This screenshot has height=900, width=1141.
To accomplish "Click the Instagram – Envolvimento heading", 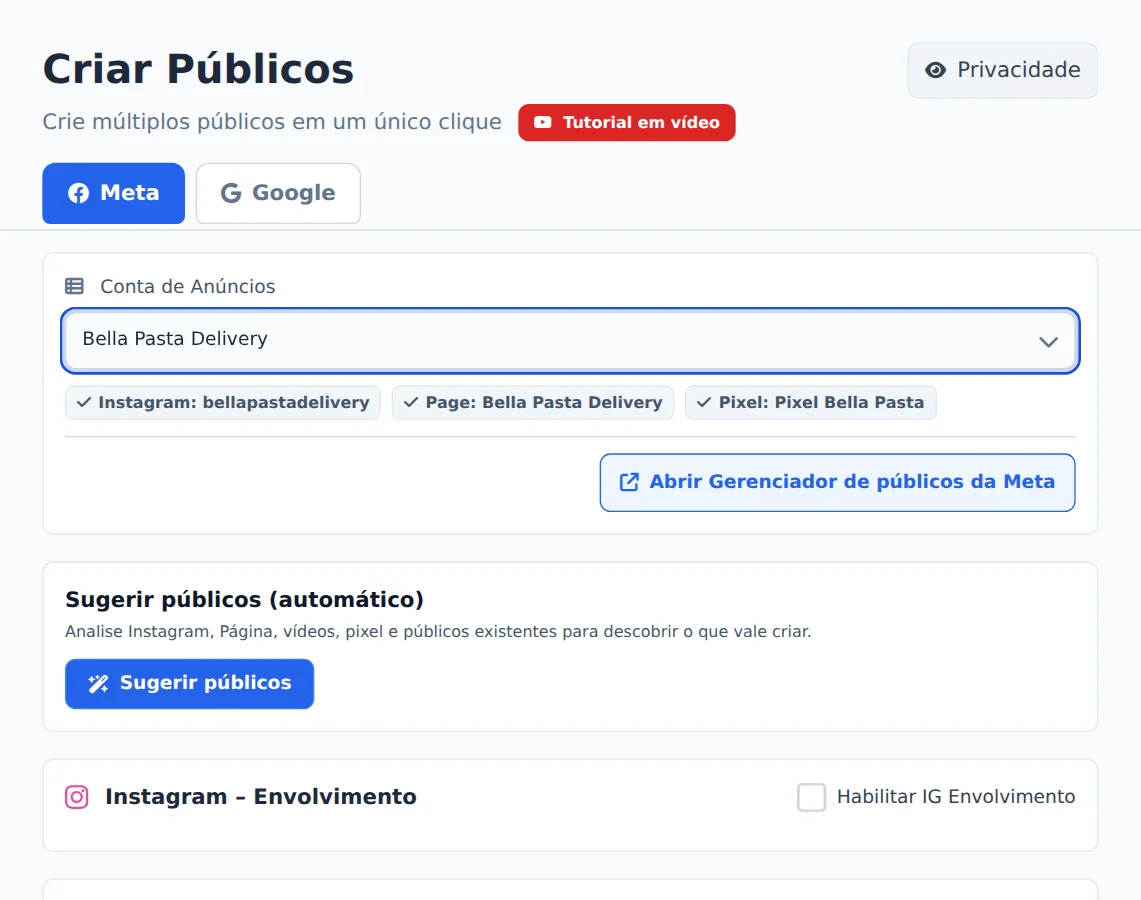I will [261, 797].
